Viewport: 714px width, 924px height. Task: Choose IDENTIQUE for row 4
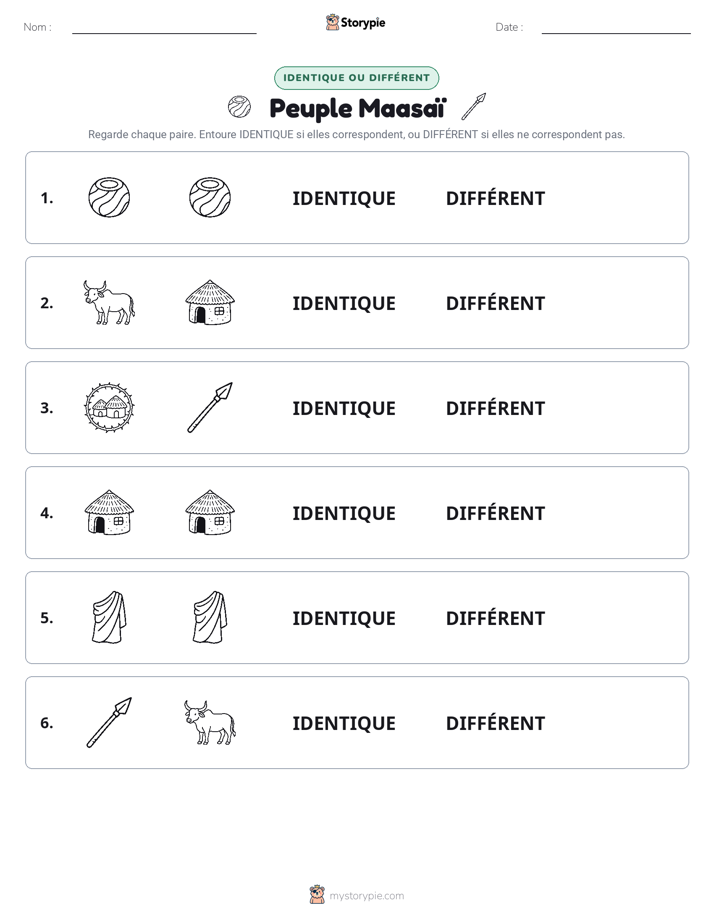[x=344, y=513]
